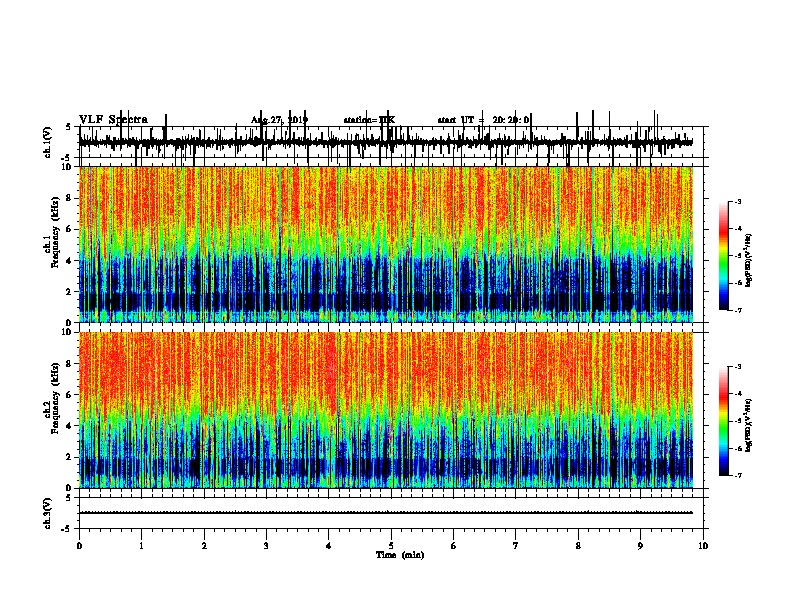The width and height of the screenshot is (792, 612).
Task: Click the 'start UT = 20:20:0' header text
Action: point(483,120)
